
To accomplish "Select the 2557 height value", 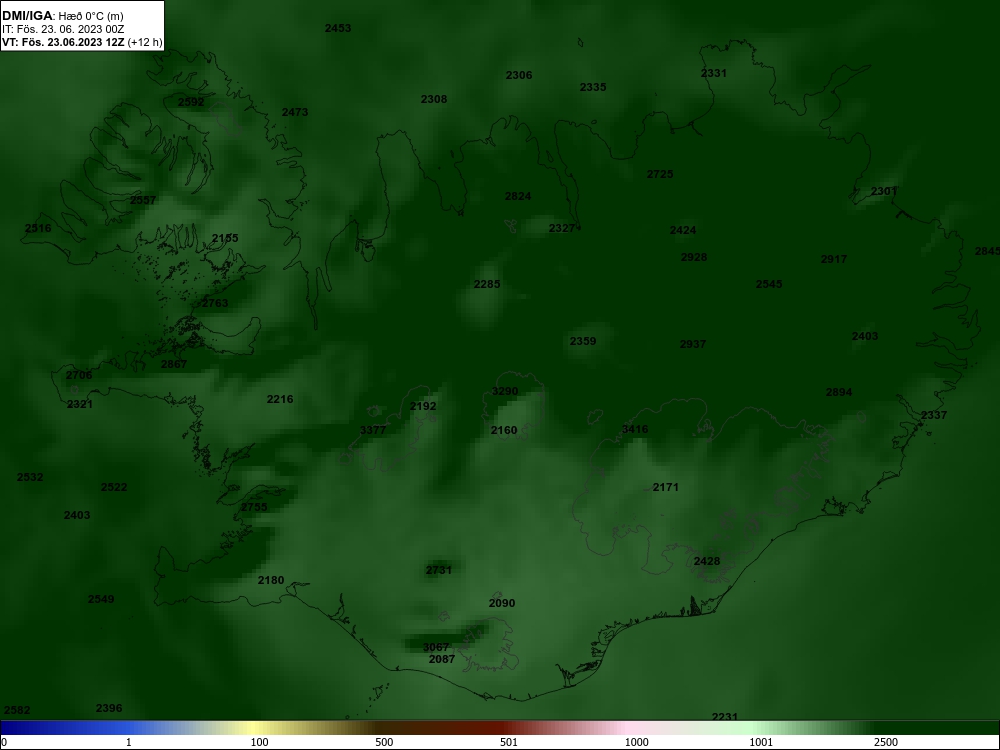I will coord(143,200).
